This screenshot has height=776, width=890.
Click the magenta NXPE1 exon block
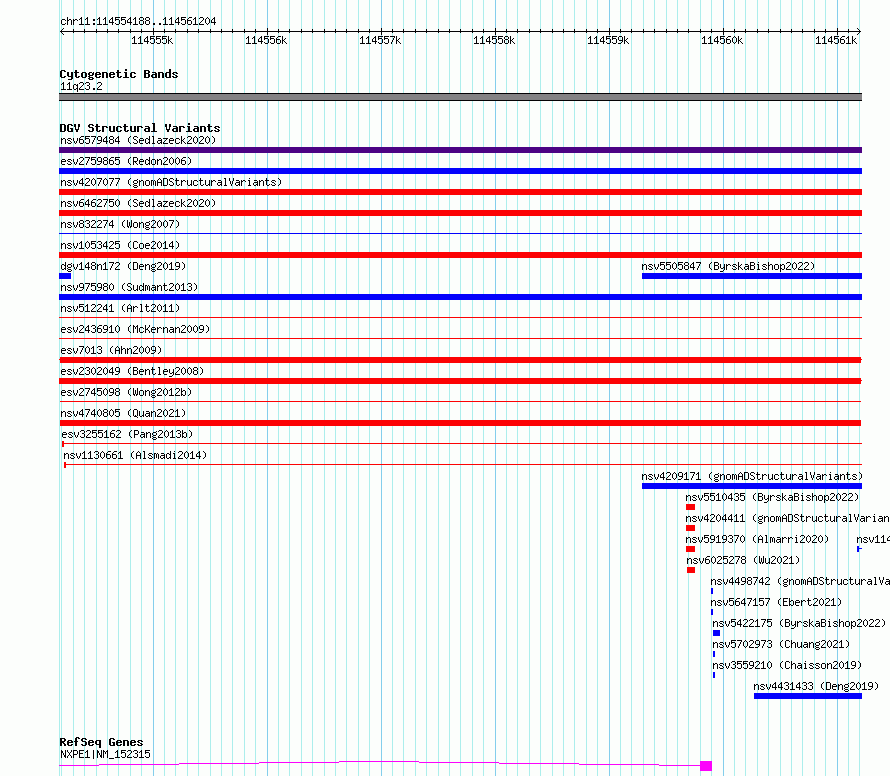click(x=706, y=766)
